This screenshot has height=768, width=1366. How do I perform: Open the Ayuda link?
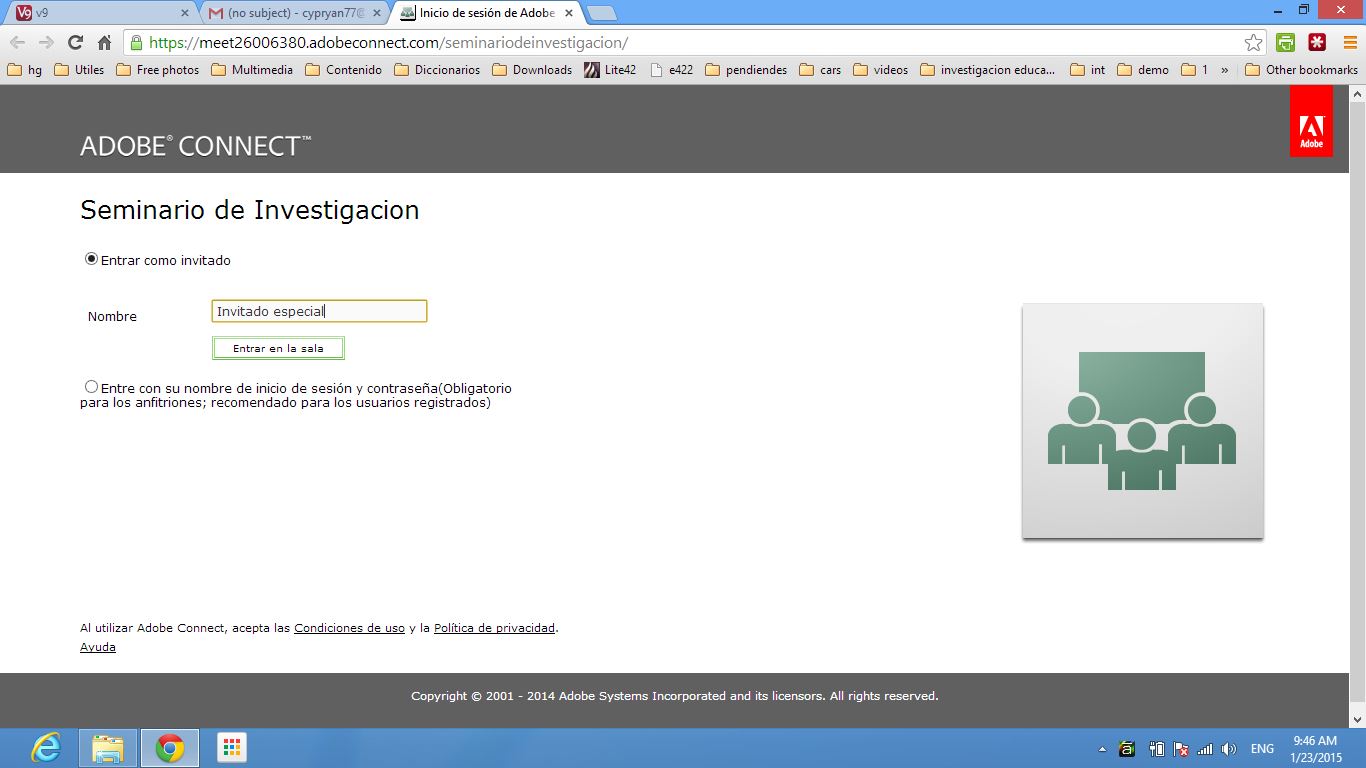pyautogui.click(x=98, y=647)
